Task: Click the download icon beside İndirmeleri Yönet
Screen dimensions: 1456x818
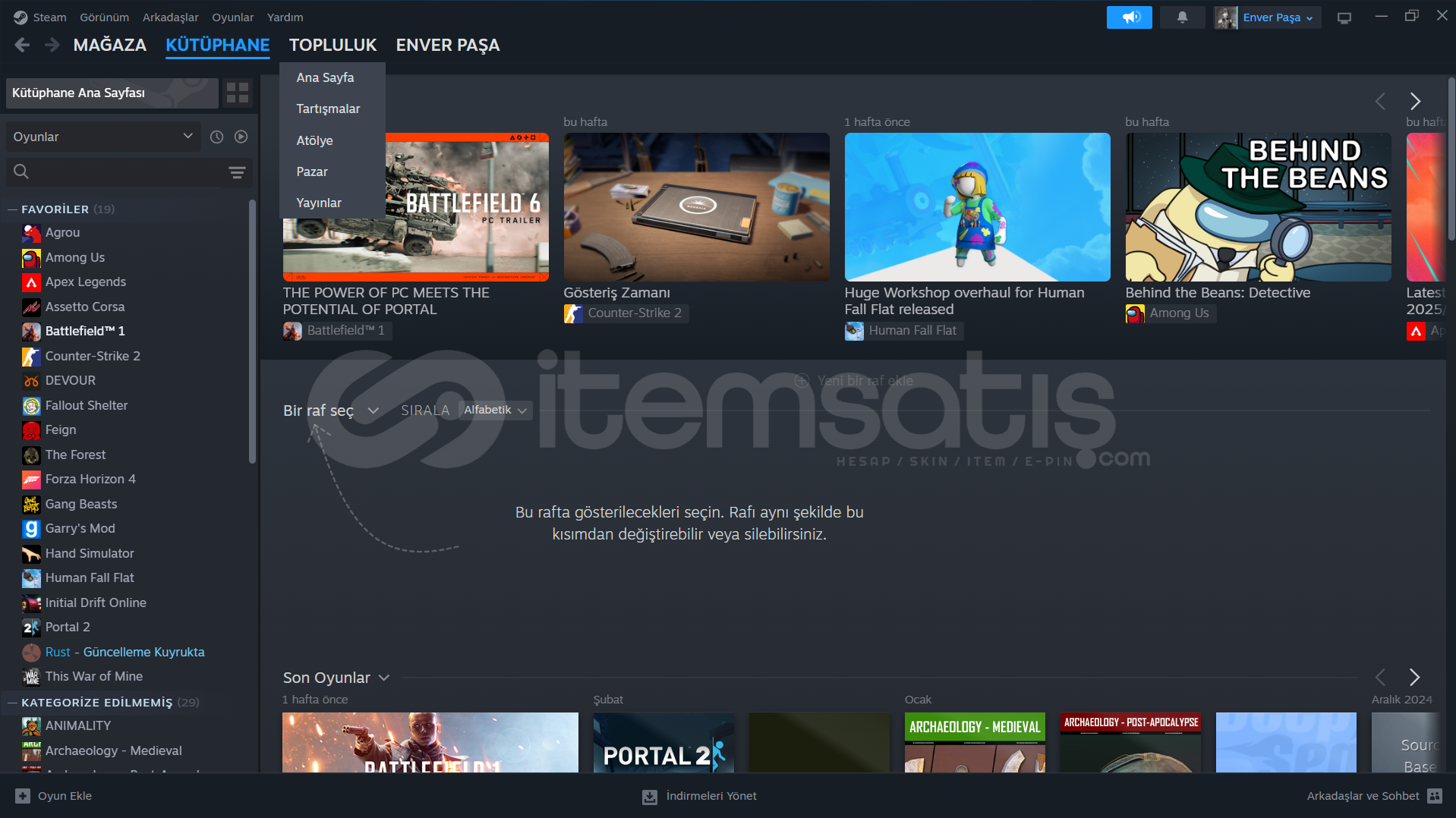Action: point(650,797)
